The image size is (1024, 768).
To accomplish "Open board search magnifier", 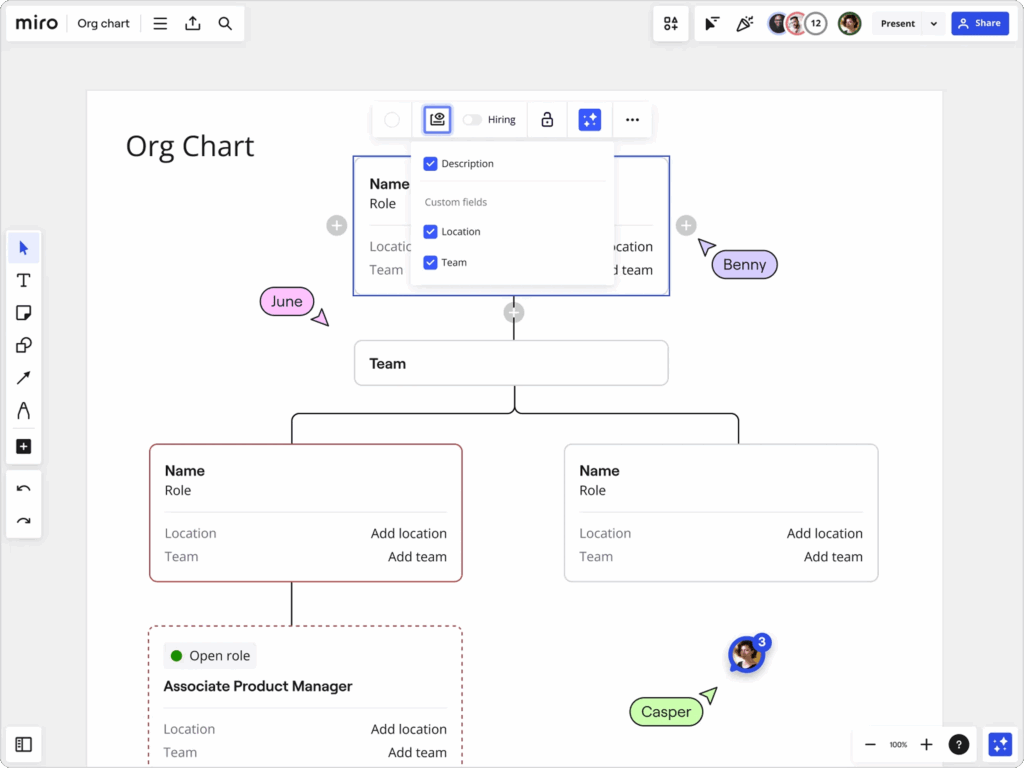I will tap(225, 24).
